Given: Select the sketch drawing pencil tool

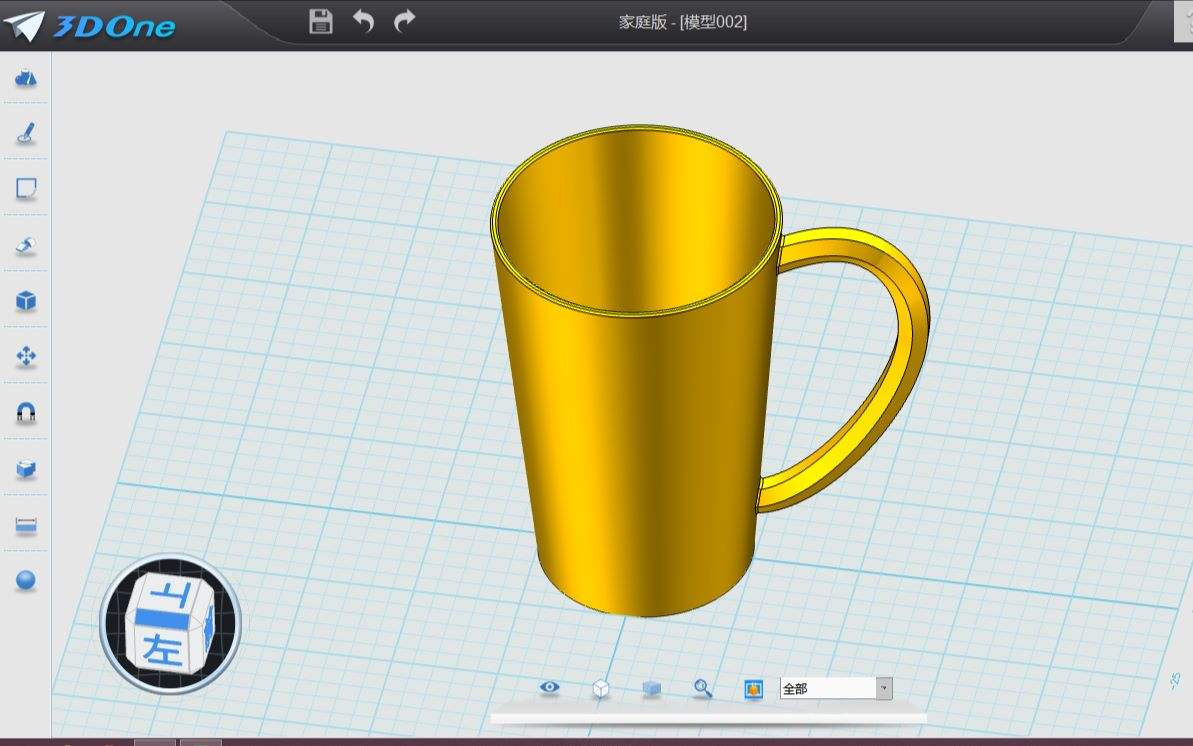Looking at the screenshot, I should pyautogui.click(x=26, y=133).
